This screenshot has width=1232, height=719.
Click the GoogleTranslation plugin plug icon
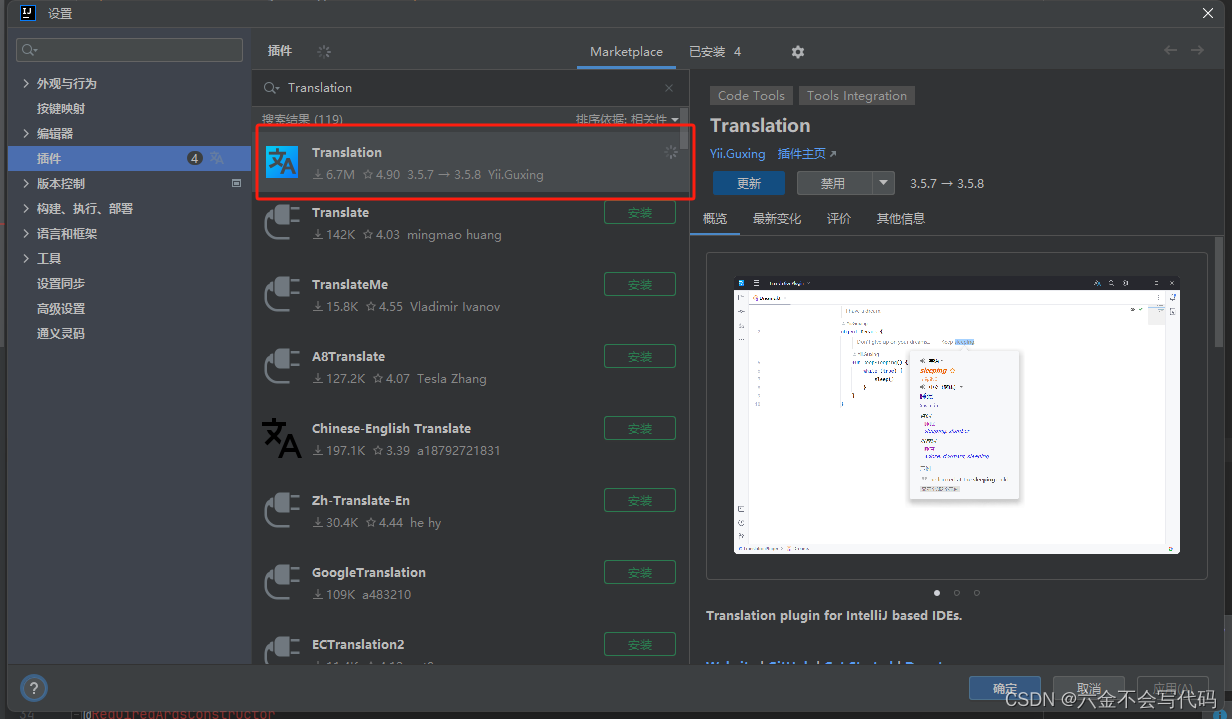coord(282,582)
